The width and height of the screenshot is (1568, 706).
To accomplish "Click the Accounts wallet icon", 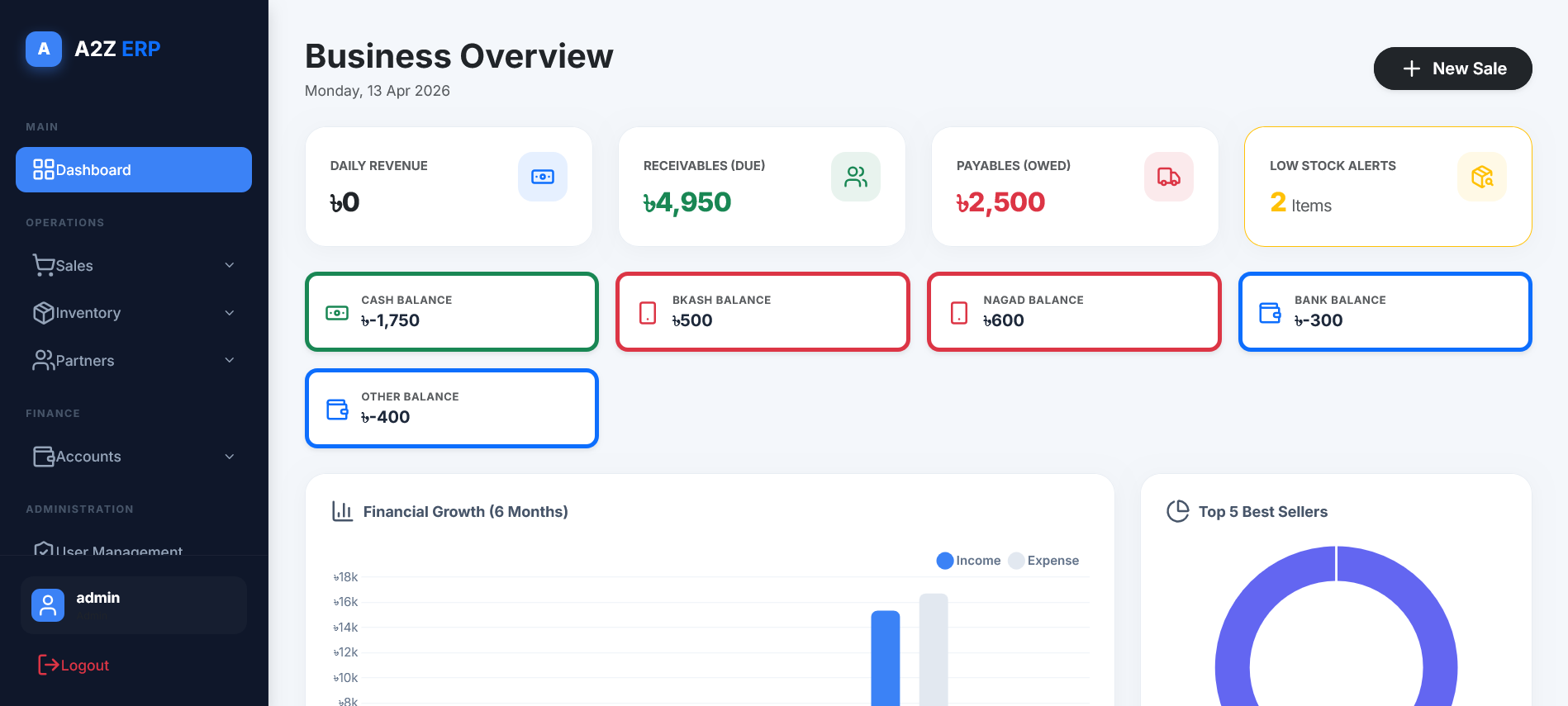I will 44,457.
